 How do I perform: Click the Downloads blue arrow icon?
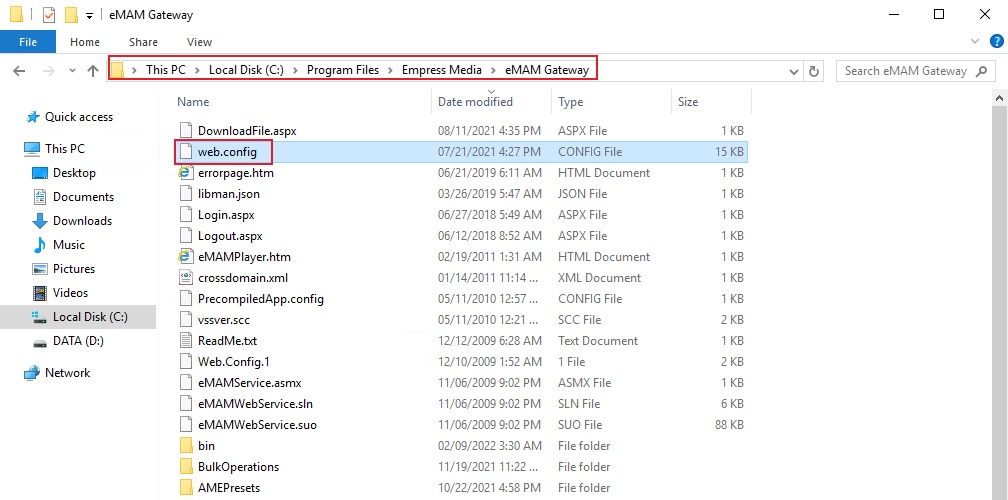coord(40,221)
